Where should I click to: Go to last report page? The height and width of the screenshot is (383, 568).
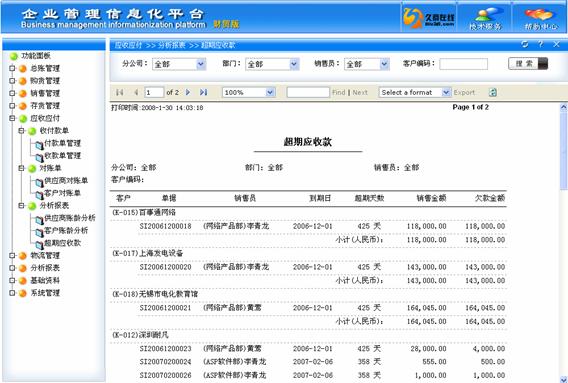click(203, 92)
